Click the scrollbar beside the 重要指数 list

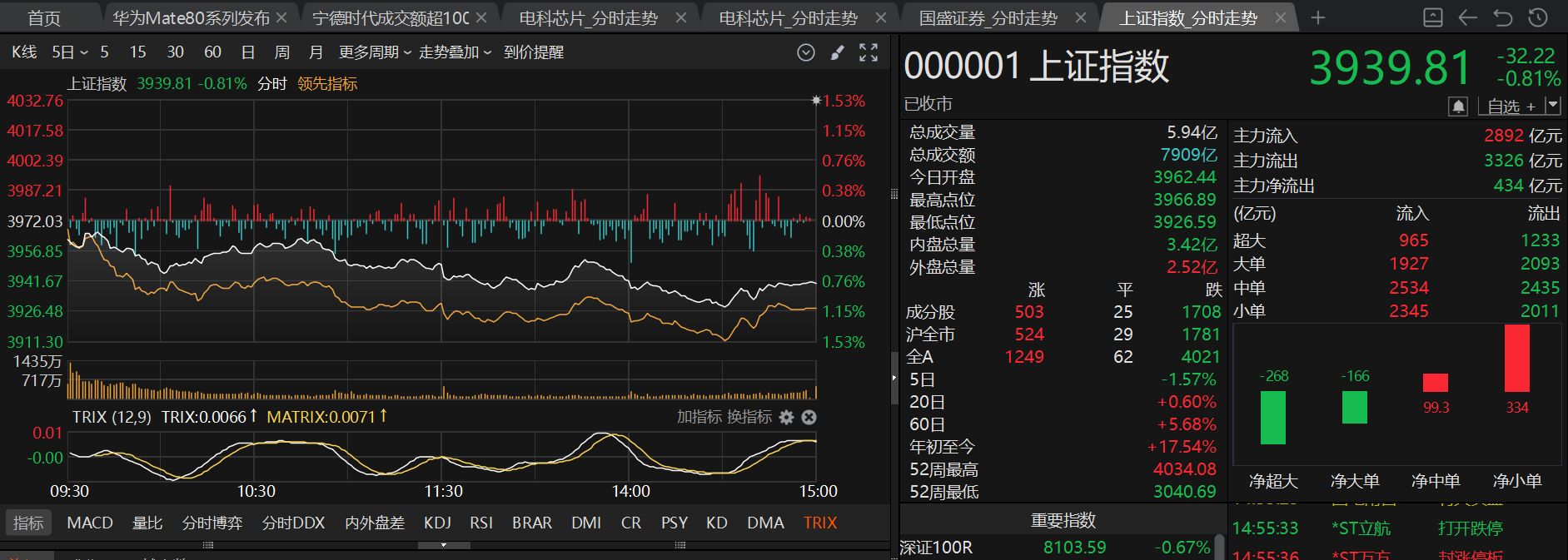[x=1220, y=547]
